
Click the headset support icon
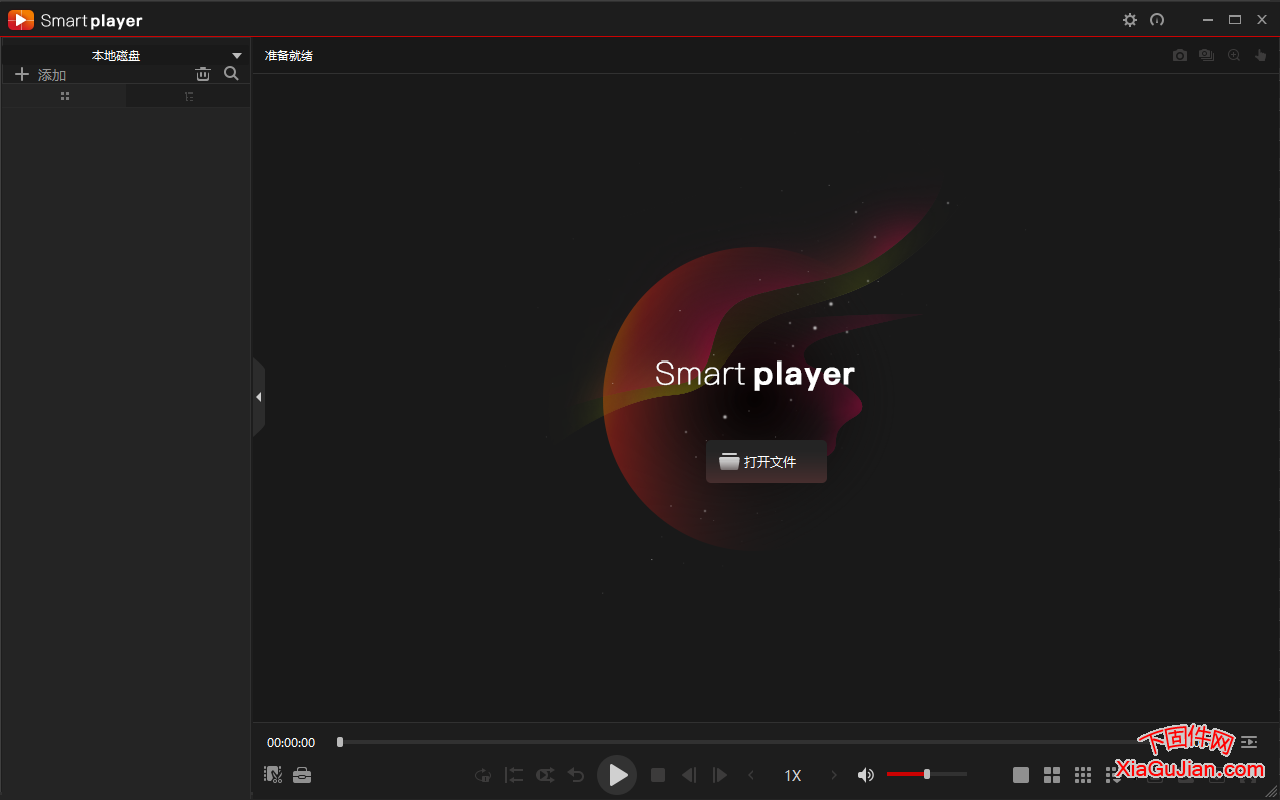coord(1157,20)
